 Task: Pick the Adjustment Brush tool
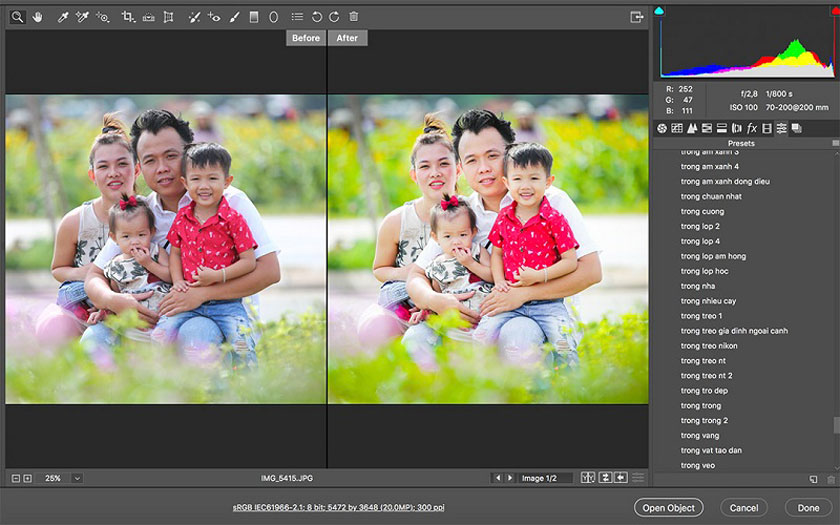(x=234, y=17)
